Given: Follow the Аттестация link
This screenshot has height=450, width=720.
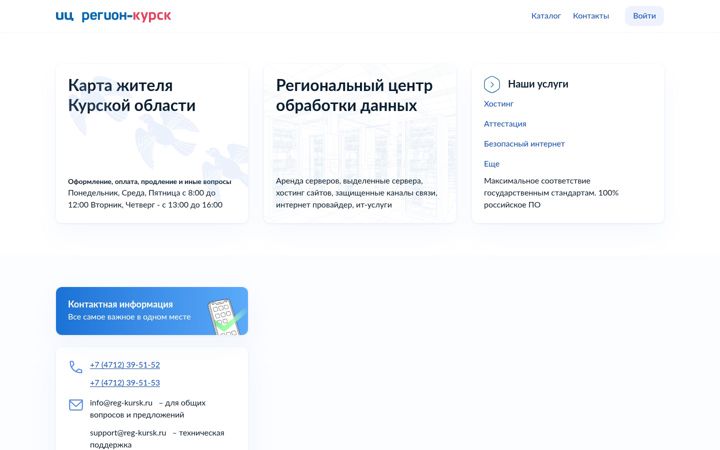Looking at the screenshot, I should [x=505, y=124].
